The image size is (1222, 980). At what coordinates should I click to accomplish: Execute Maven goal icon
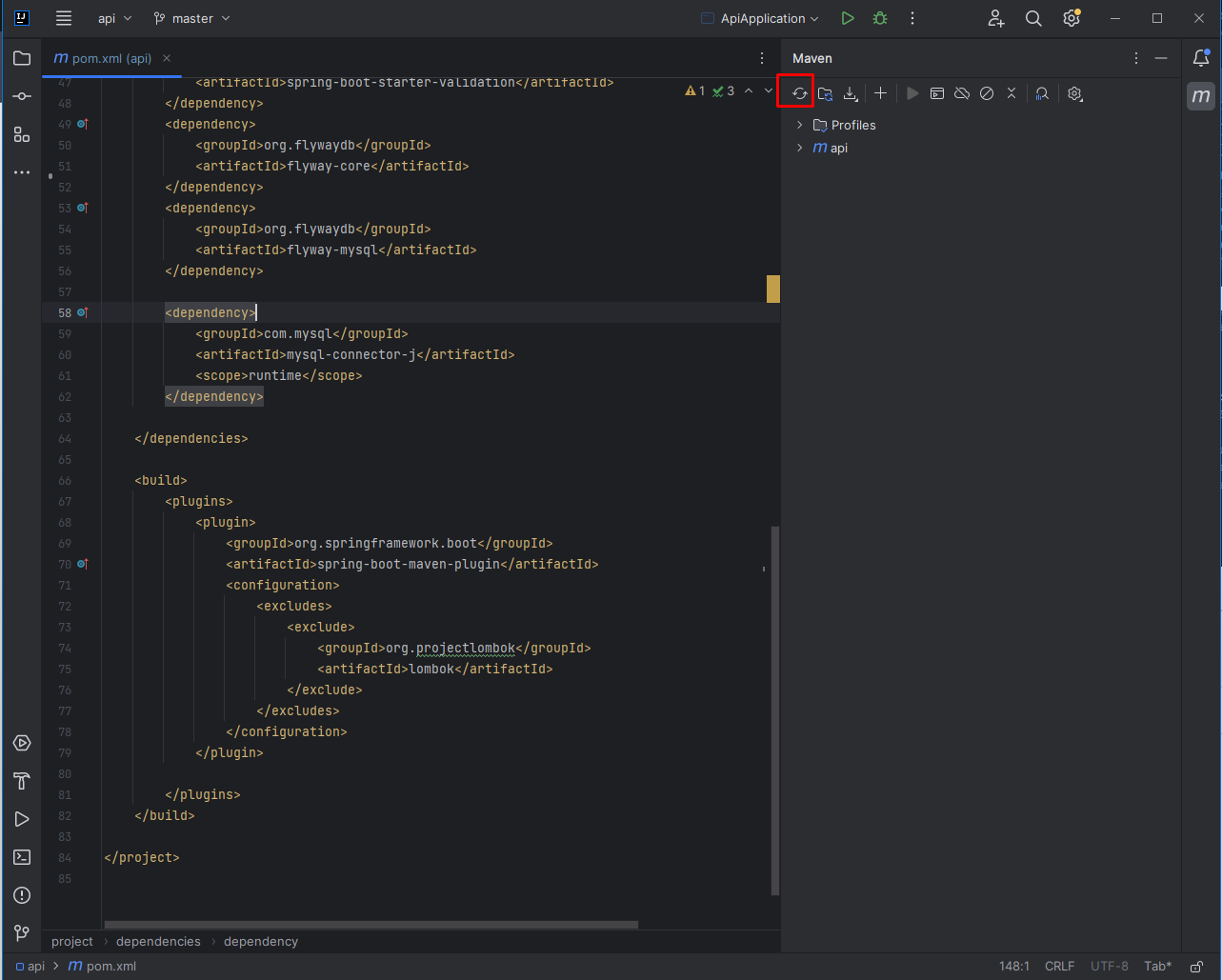pyautogui.click(x=937, y=93)
